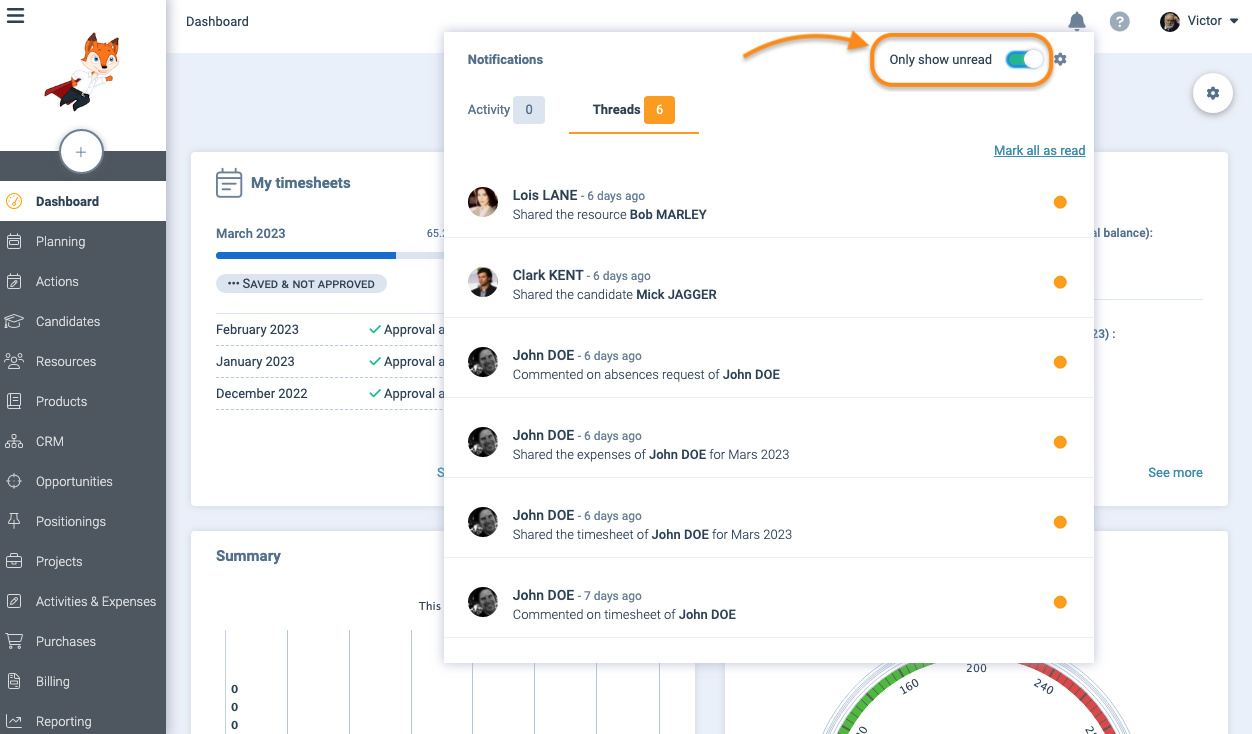Click the Purchases cart icon

click(x=14, y=641)
